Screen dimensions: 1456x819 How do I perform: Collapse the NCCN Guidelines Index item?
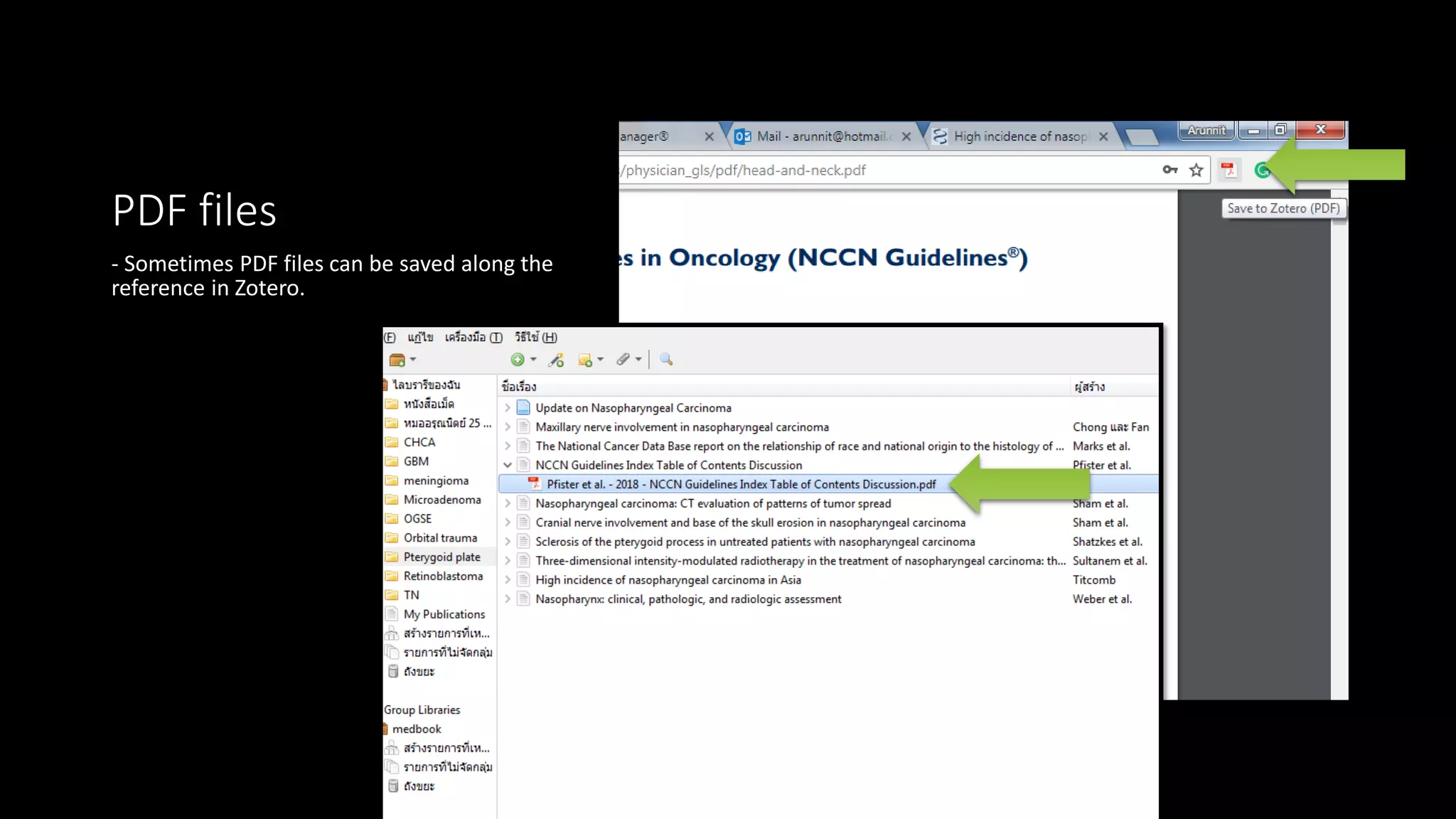tap(508, 465)
